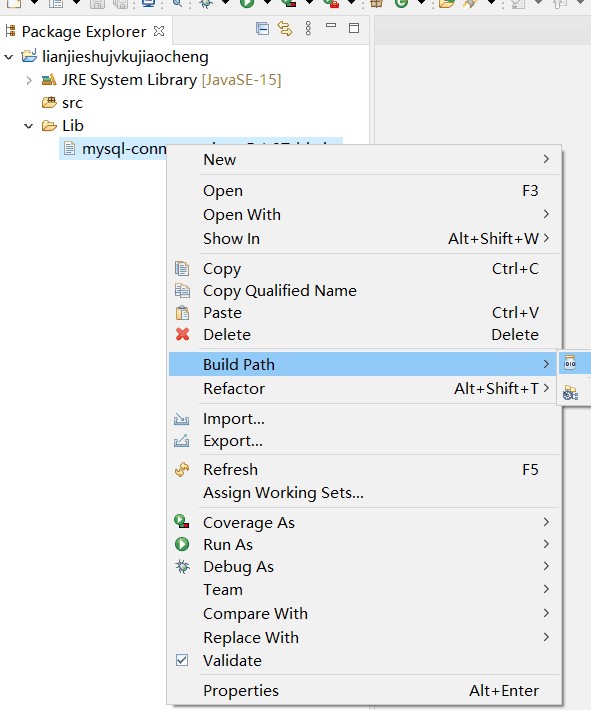Click Copy Qualified Name icon

click(x=182, y=290)
